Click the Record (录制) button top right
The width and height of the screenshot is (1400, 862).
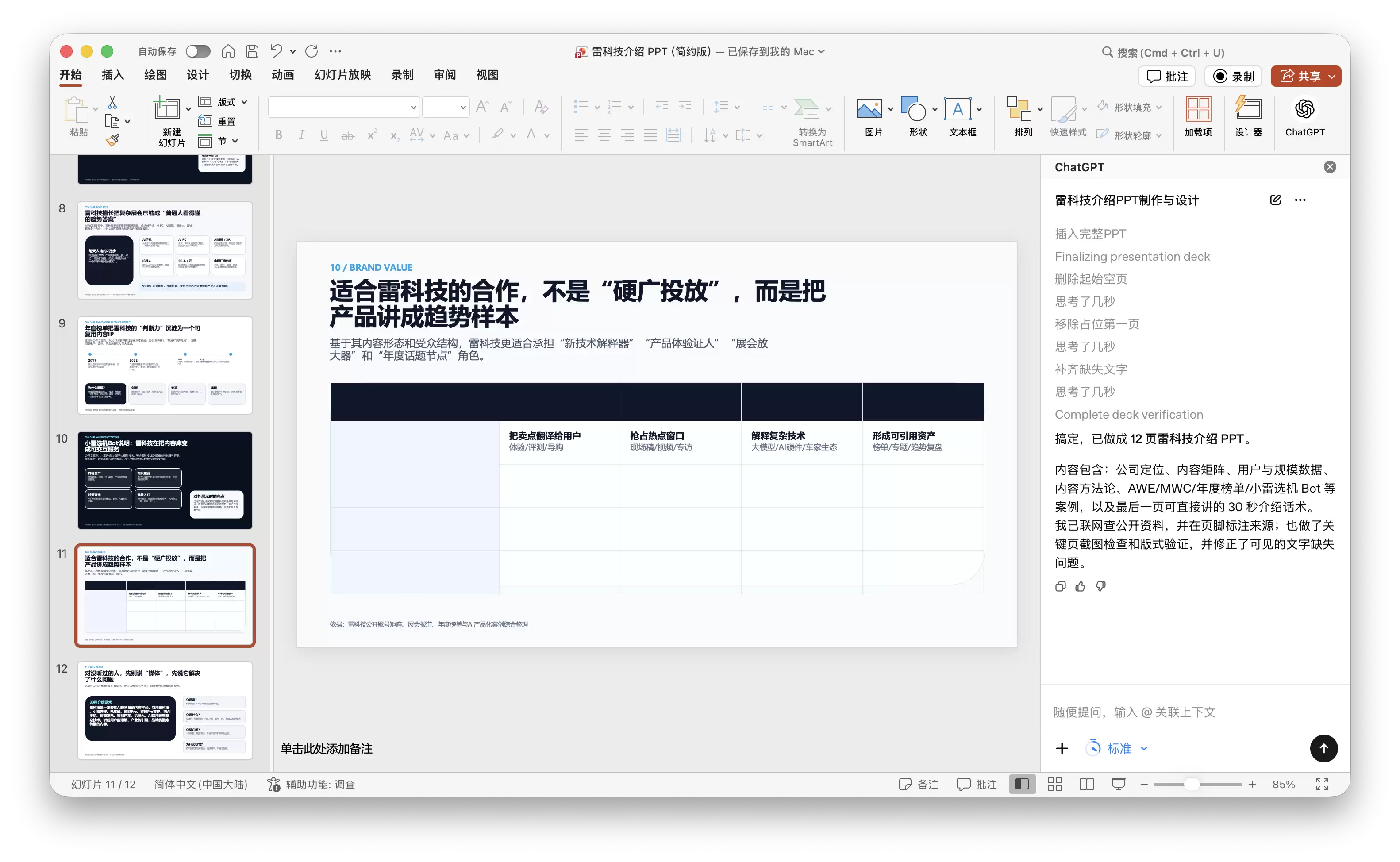pyautogui.click(x=1233, y=77)
